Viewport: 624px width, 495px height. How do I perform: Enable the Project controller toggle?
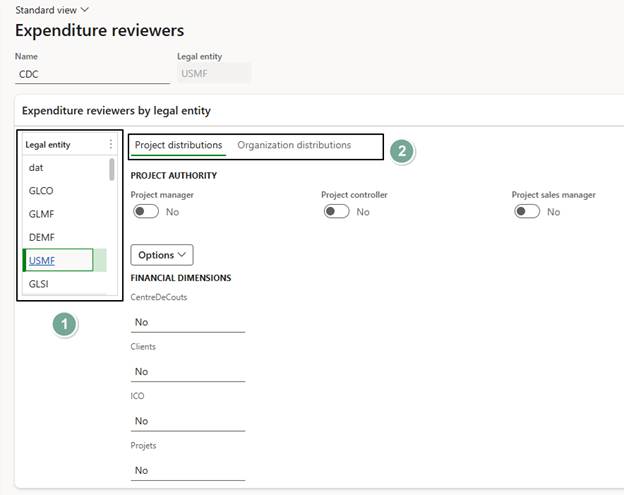337,212
